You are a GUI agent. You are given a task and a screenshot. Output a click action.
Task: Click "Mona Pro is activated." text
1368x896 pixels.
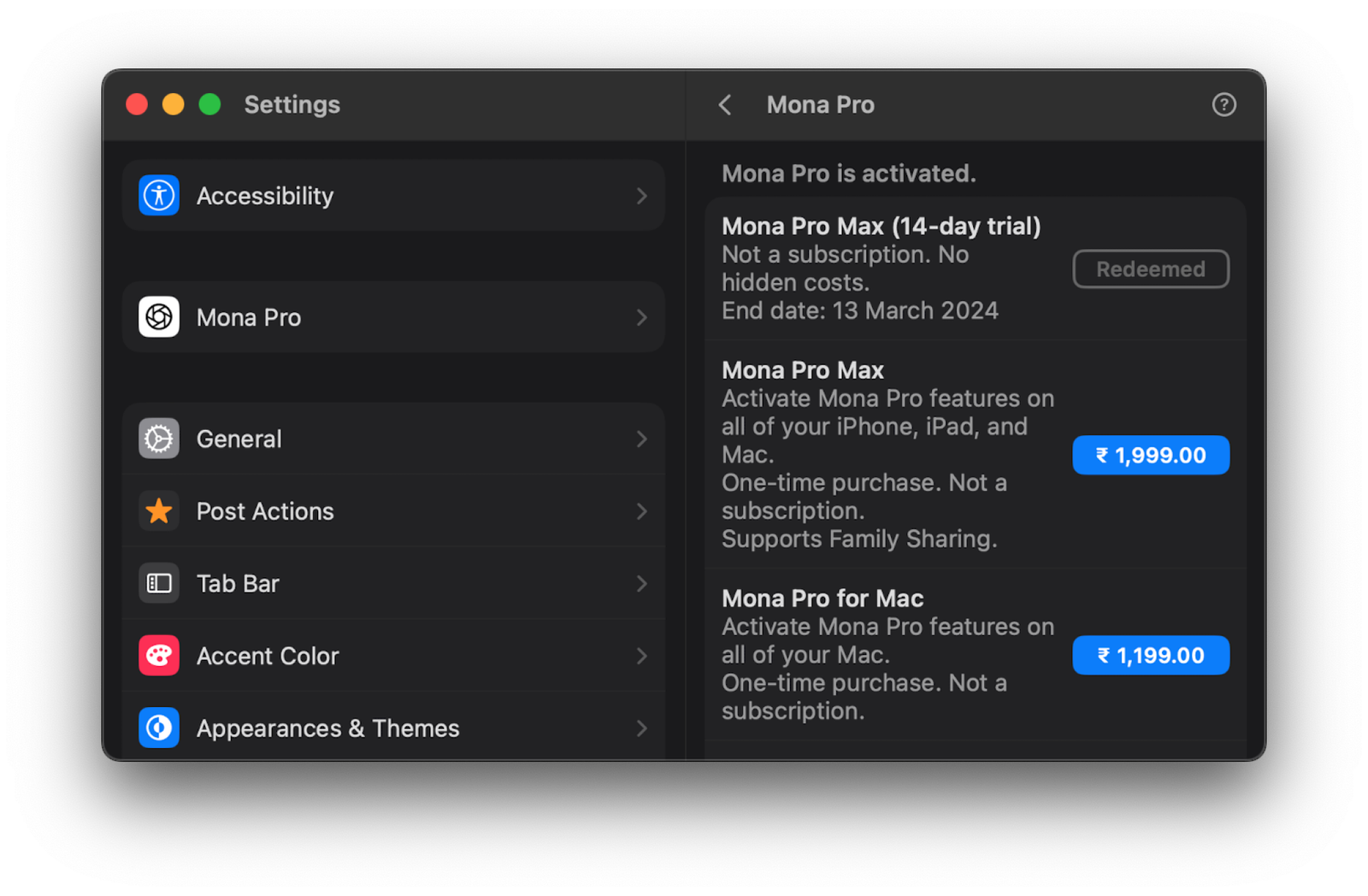(x=848, y=174)
